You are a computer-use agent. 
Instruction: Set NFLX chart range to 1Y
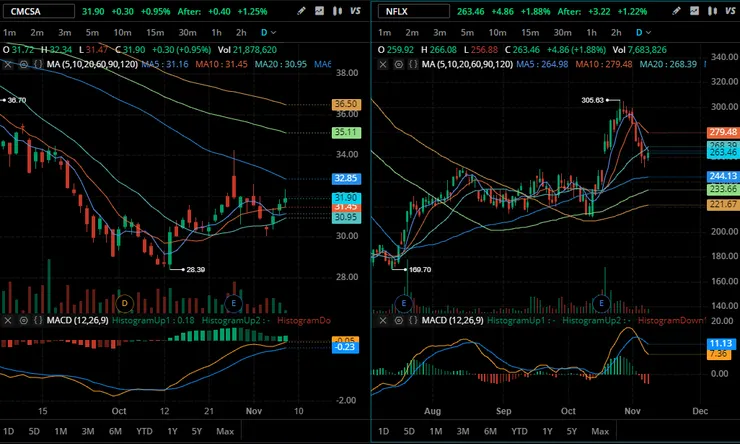[x=547, y=431]
